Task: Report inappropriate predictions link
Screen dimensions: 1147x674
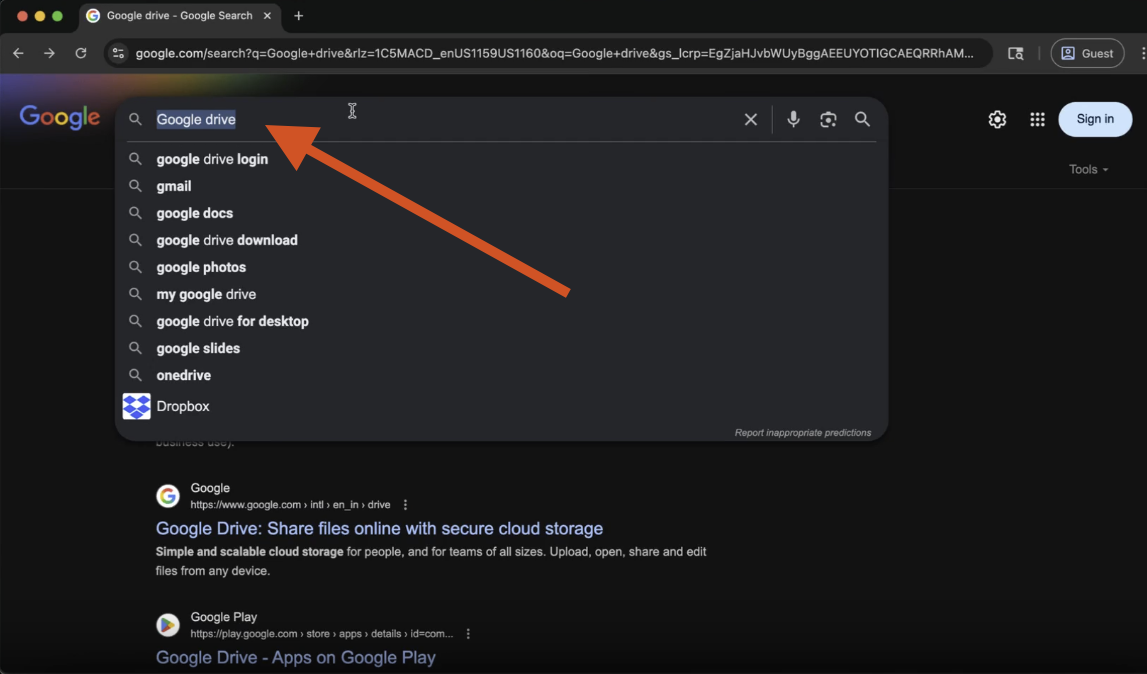Action: [802, 433]
